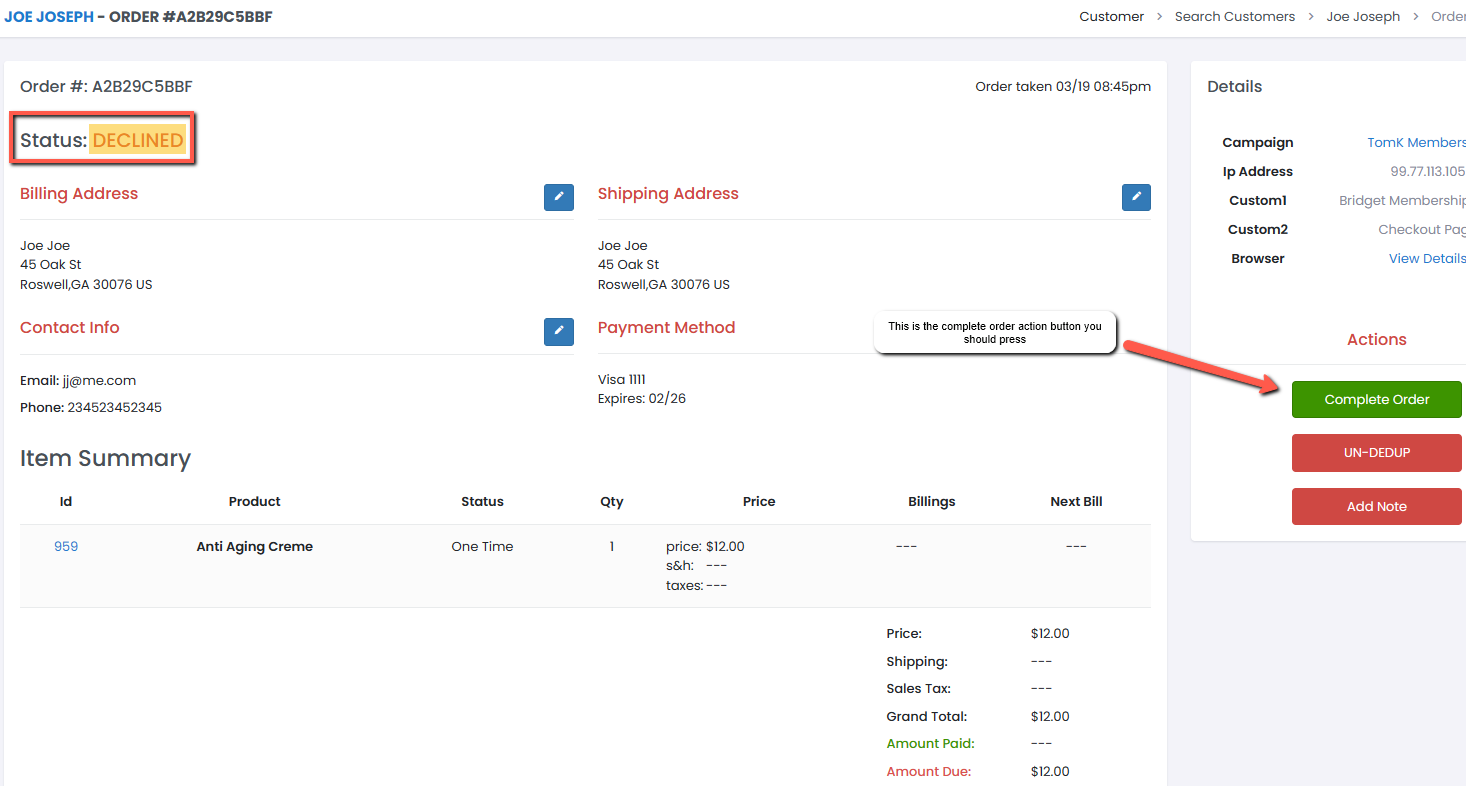The image size is (1466, 786).
Task: Open item ID 959 link
Action: (66, 547)
